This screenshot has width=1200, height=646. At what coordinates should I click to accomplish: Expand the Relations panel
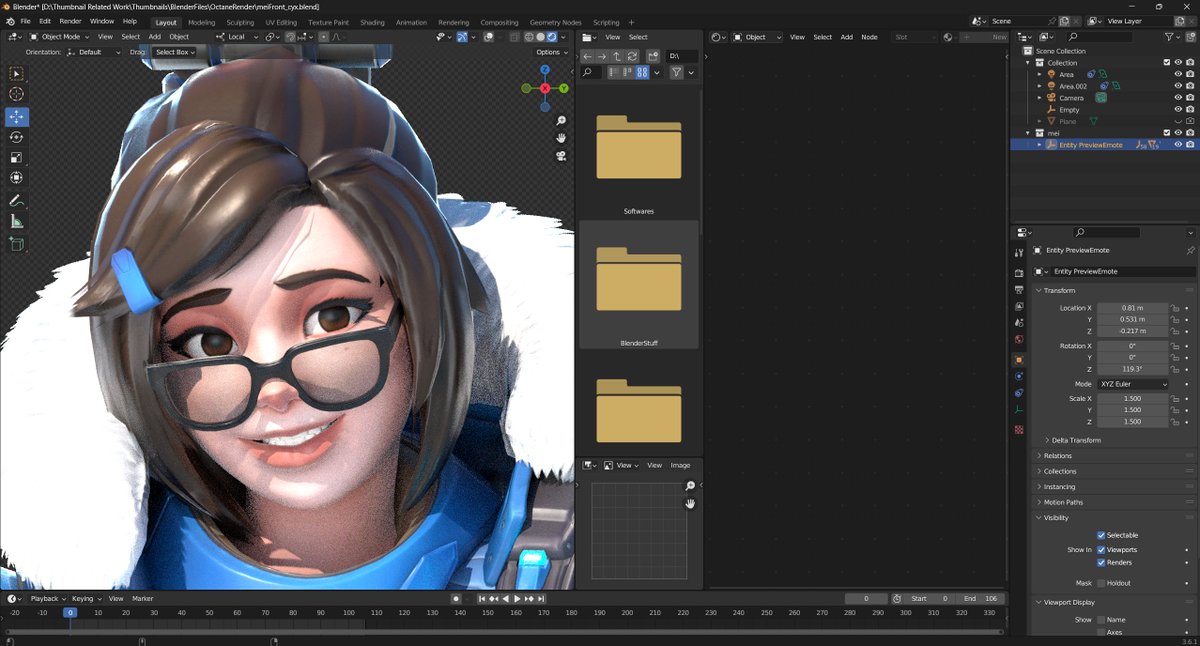(1057, 456)
